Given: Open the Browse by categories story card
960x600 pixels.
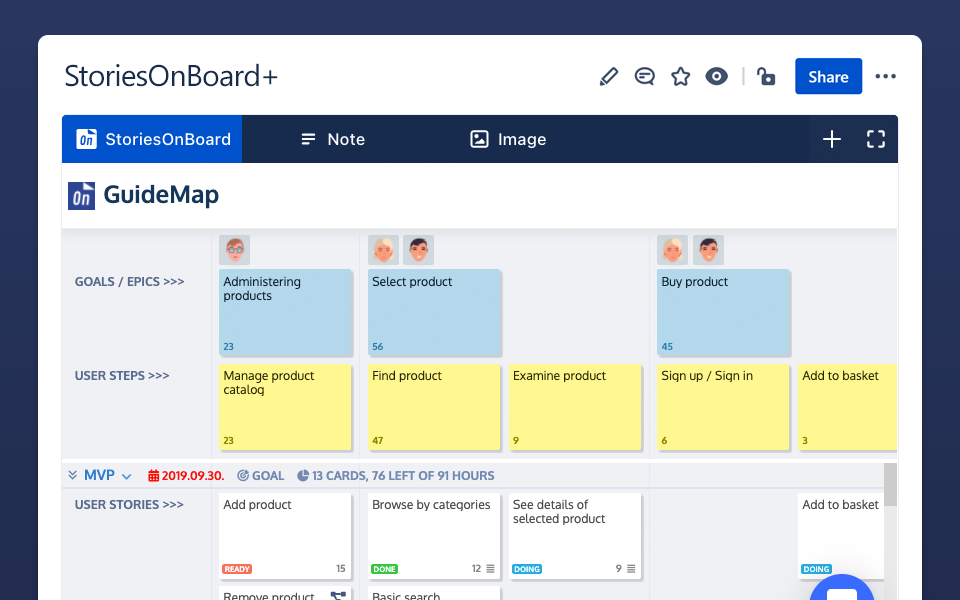Looking at the screenshot, I should click(434, 536).
